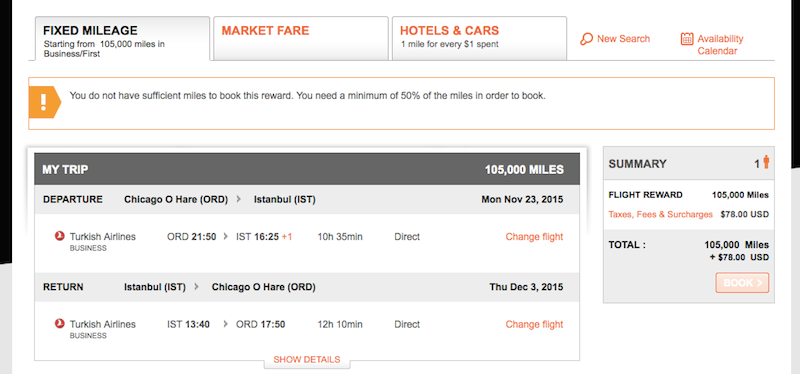Screen dimensions: 800x374
Task: Change flight for the return leg
Action: click(x=534, y=325)
